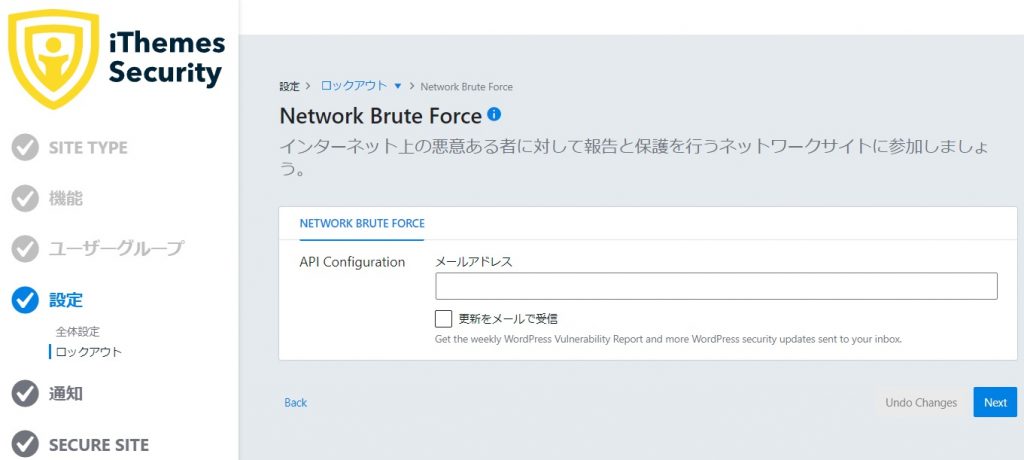Go to the 全体設定 sub-item
Viewport: 1024px width, 460px height.
tap(78, 332)
